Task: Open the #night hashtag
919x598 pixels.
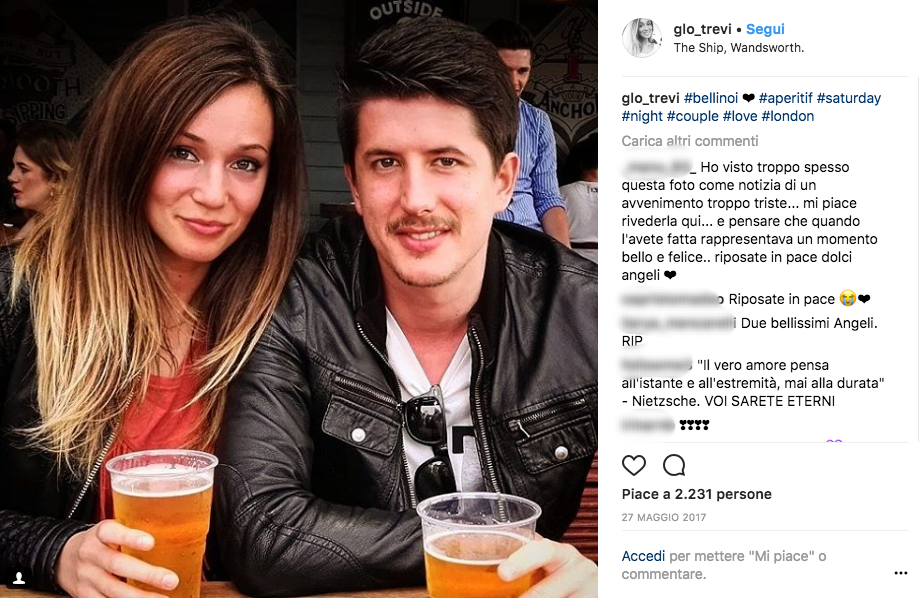Action: tap(642, 116)
